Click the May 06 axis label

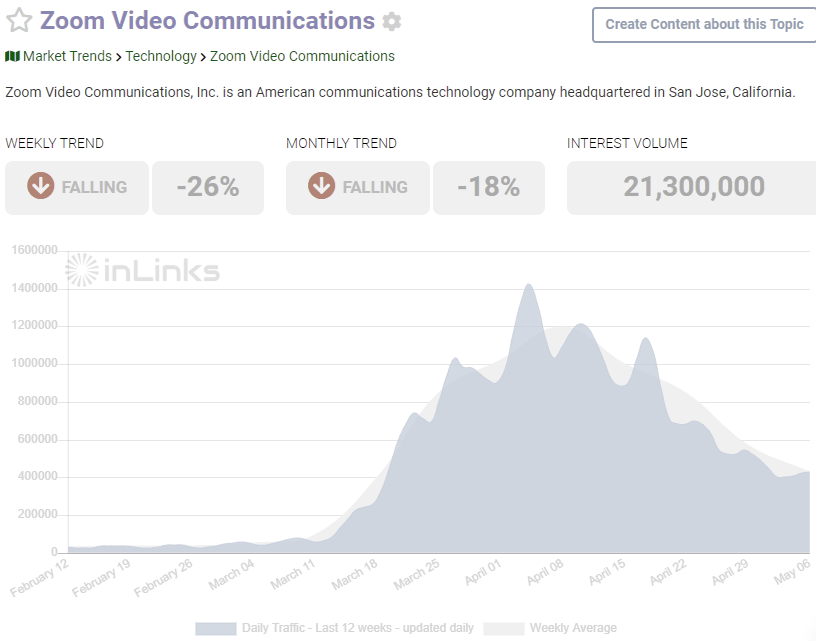click(x=792, y=571)
